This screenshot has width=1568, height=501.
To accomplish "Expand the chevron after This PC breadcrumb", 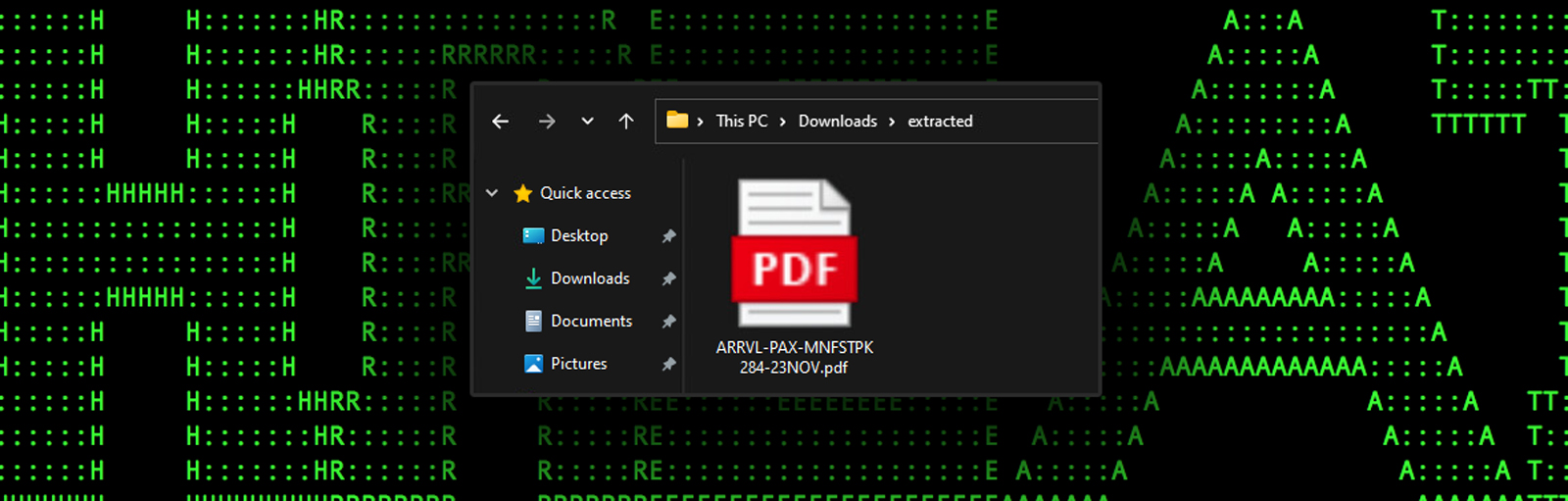I will [783, 122].
